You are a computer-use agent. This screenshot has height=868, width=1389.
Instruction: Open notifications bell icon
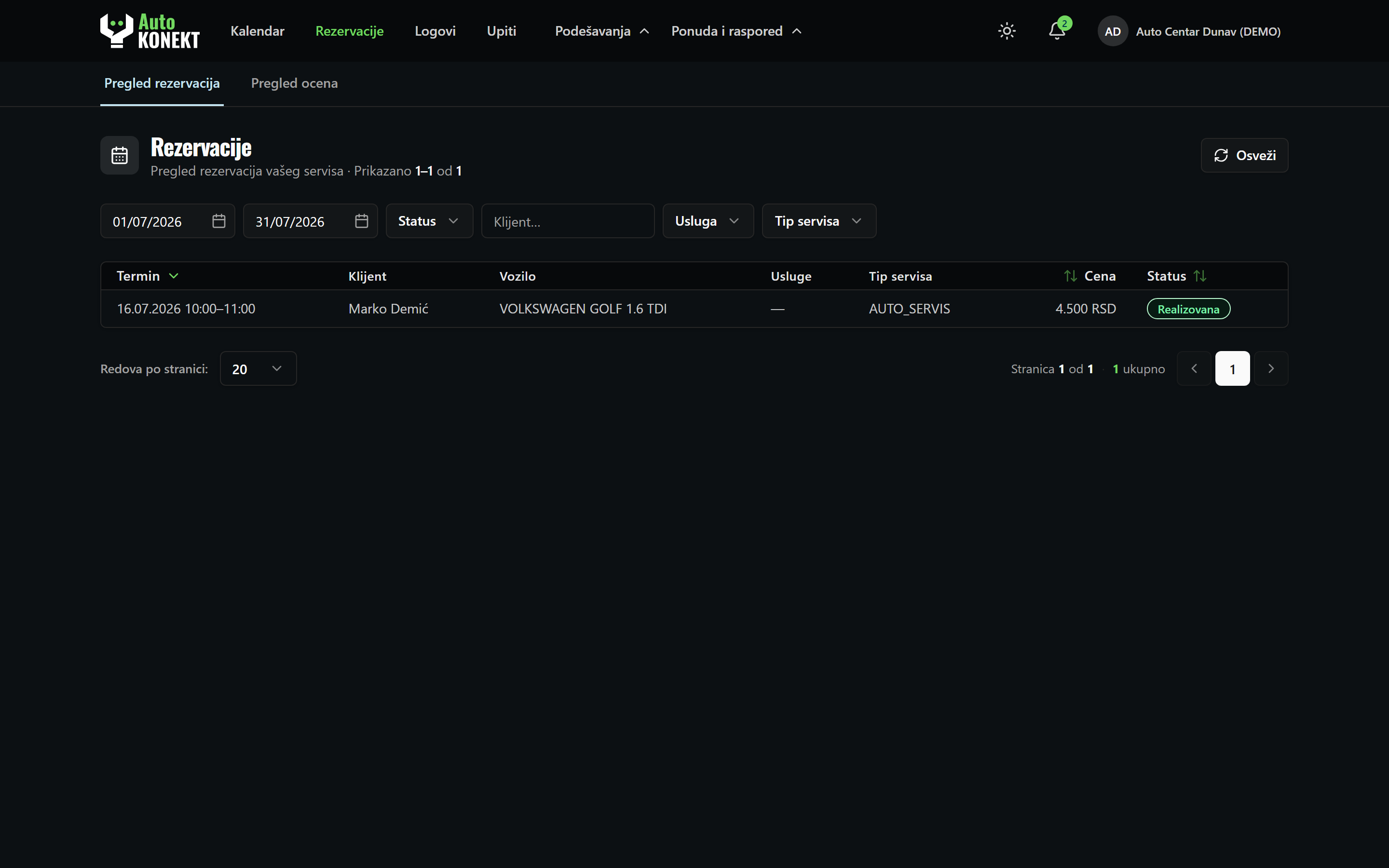click(x=1057, y=31)
